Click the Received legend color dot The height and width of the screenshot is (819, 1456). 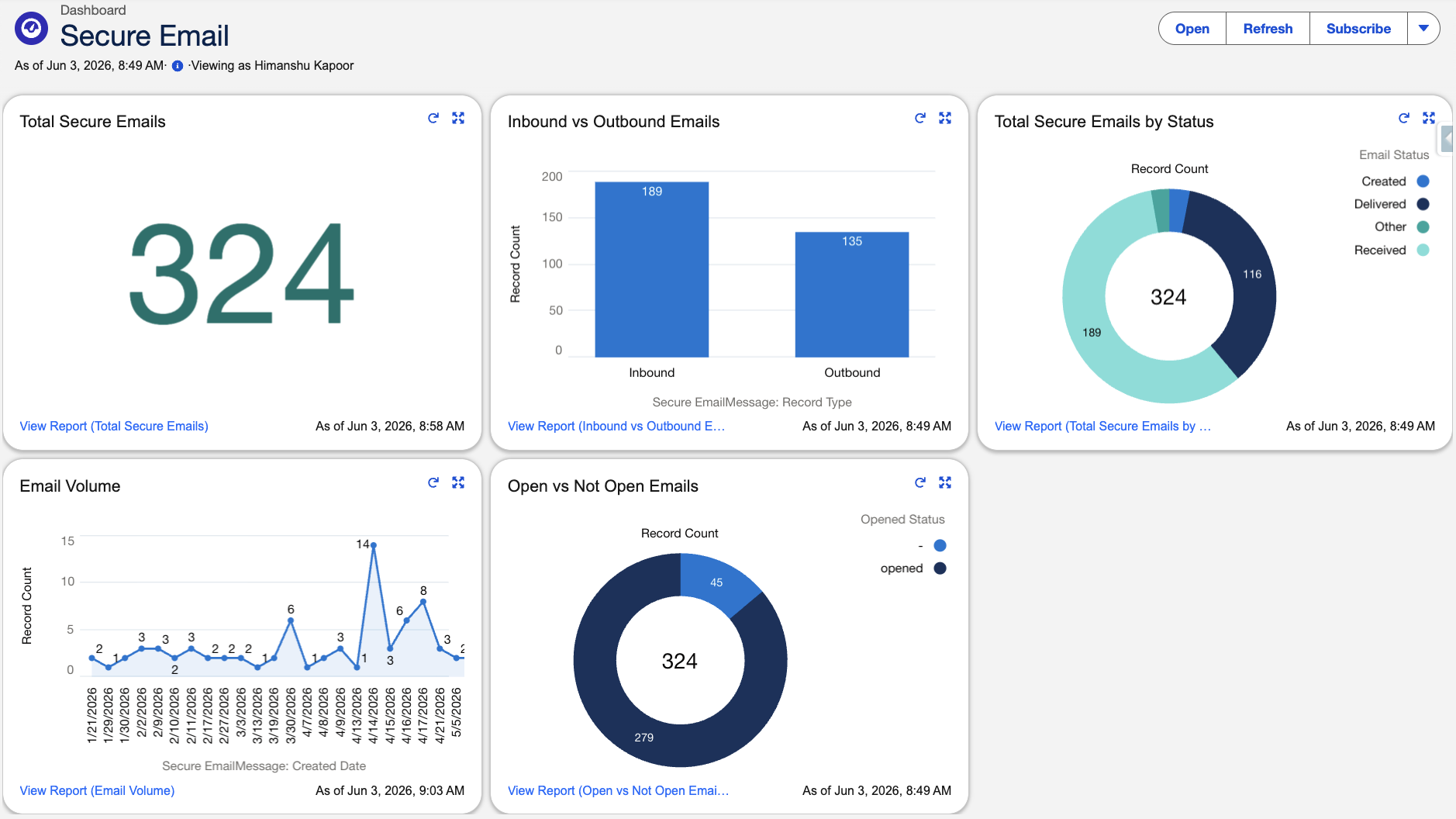tap(1423, 250)
